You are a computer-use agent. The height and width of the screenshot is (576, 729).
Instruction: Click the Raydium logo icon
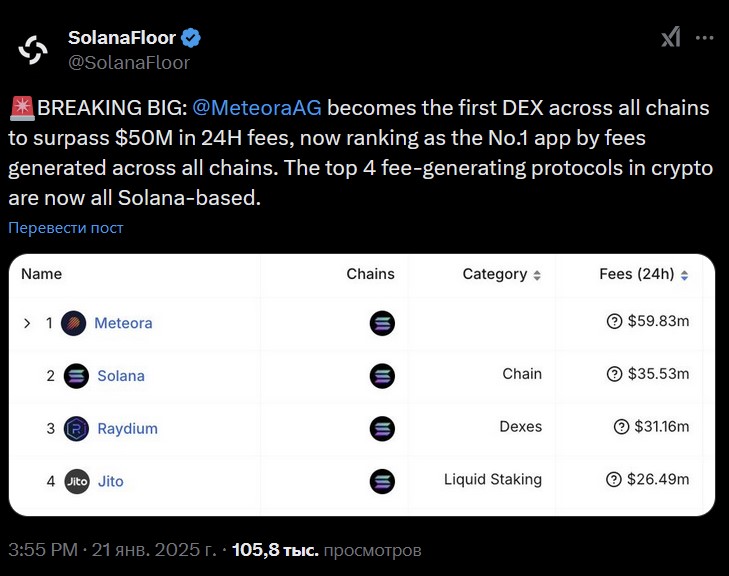pos(77,428)
